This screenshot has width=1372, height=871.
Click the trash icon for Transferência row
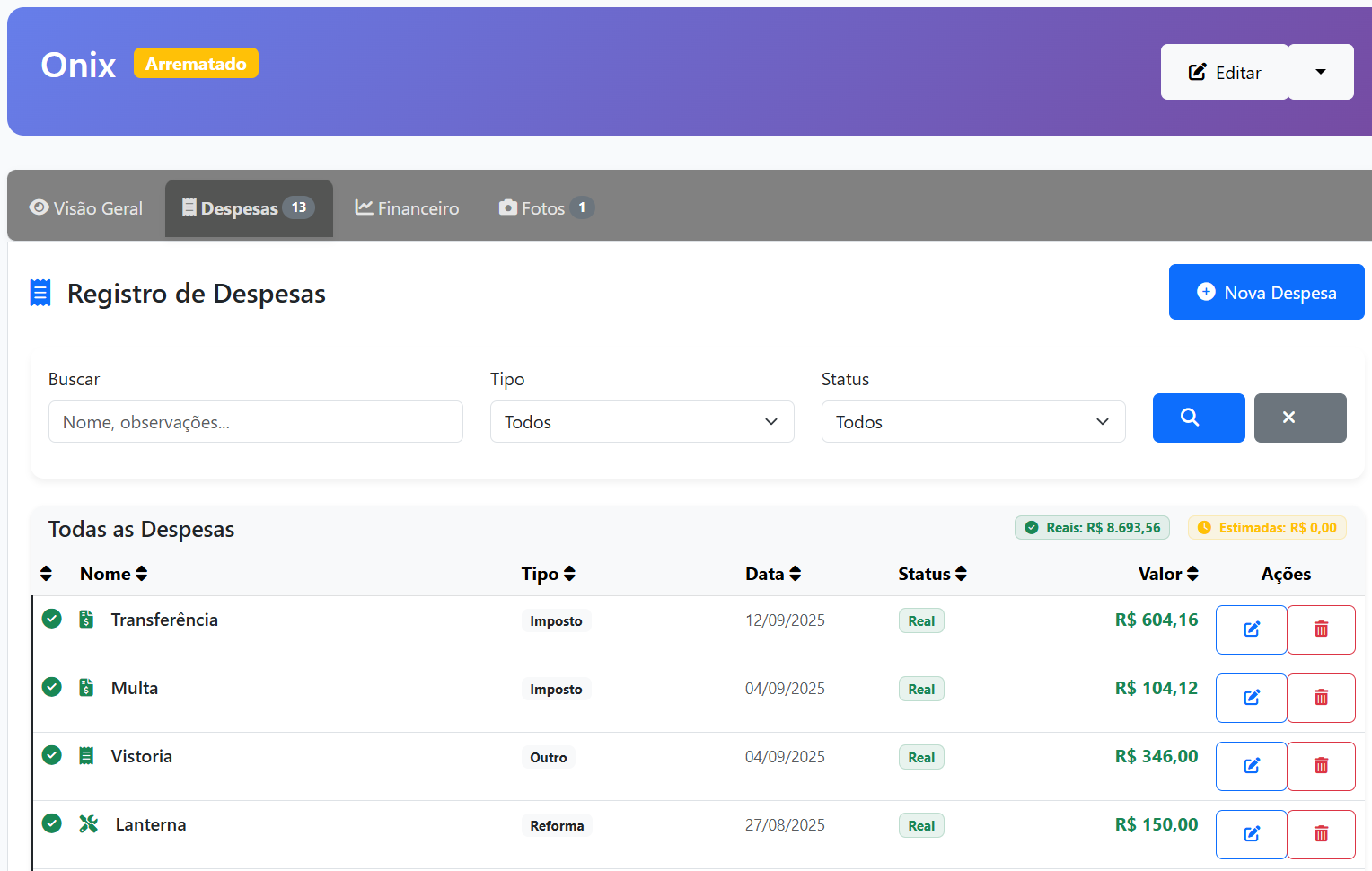1321,629
